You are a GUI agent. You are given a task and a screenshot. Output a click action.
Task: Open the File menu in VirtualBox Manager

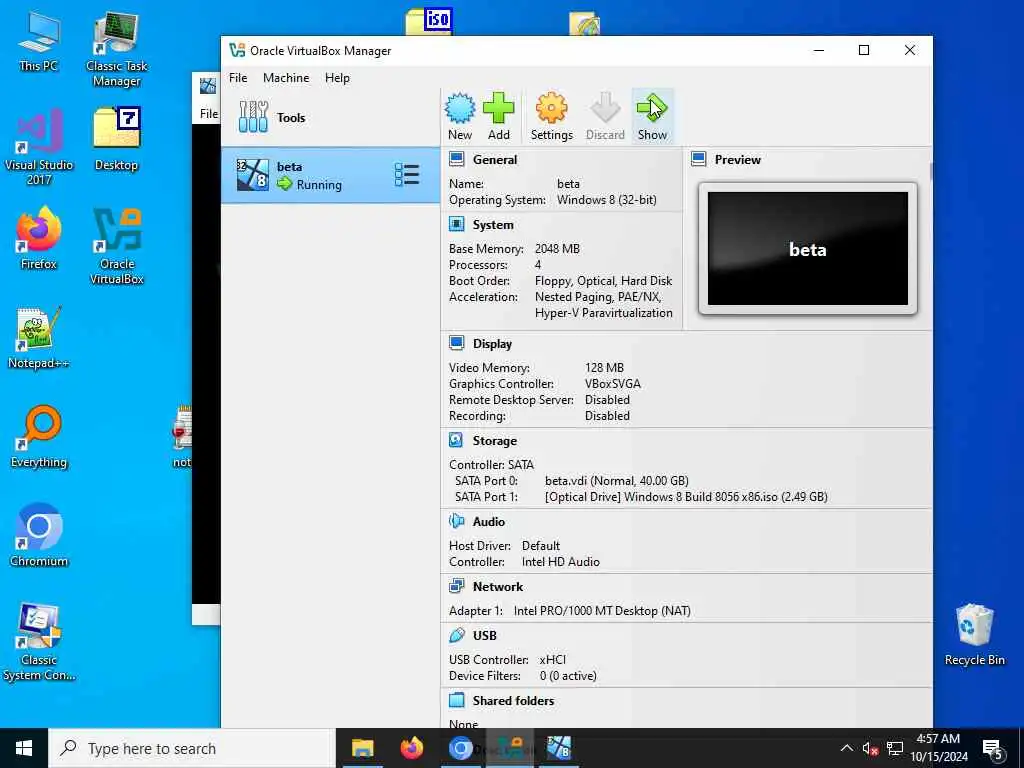[238, 78]
